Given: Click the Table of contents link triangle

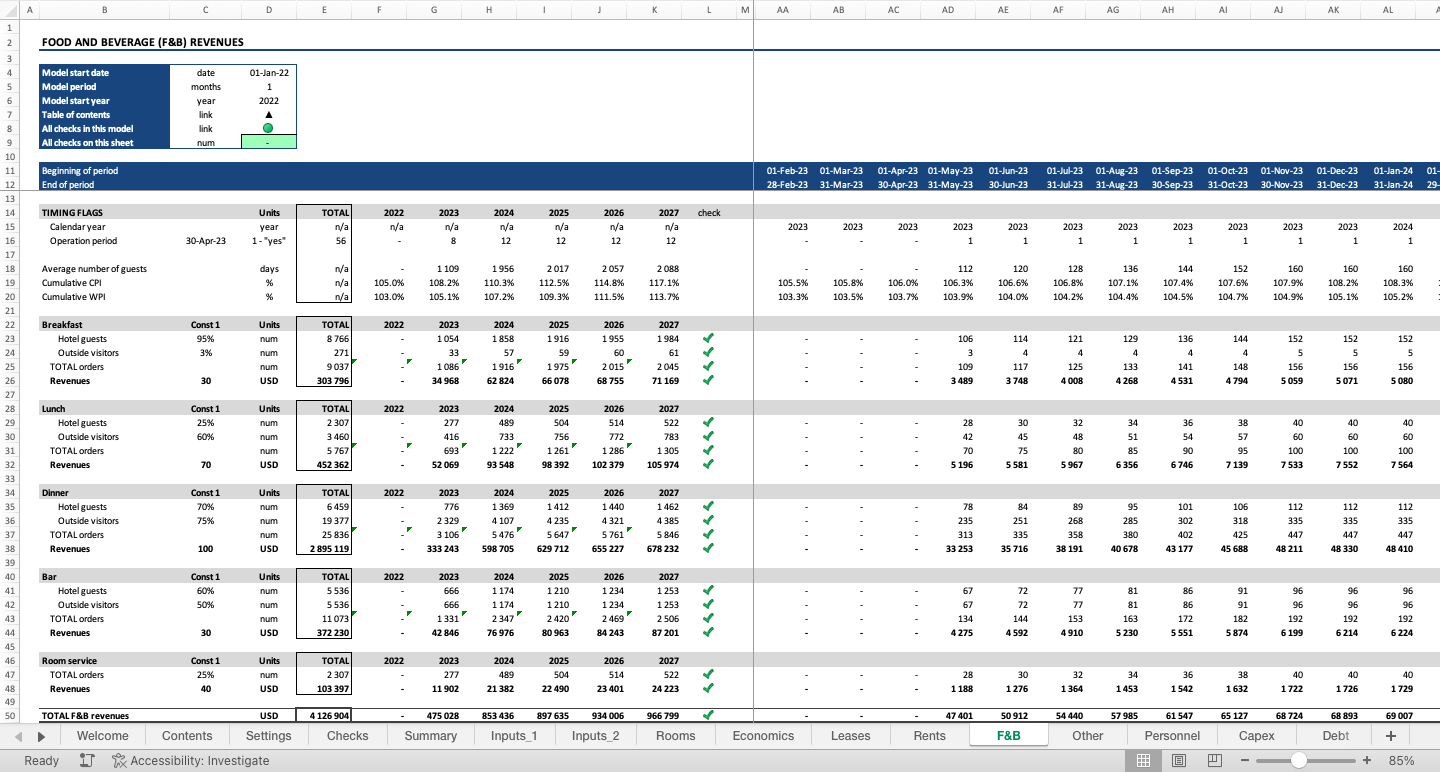Looking at the screenshot, I should pos(269,114).
